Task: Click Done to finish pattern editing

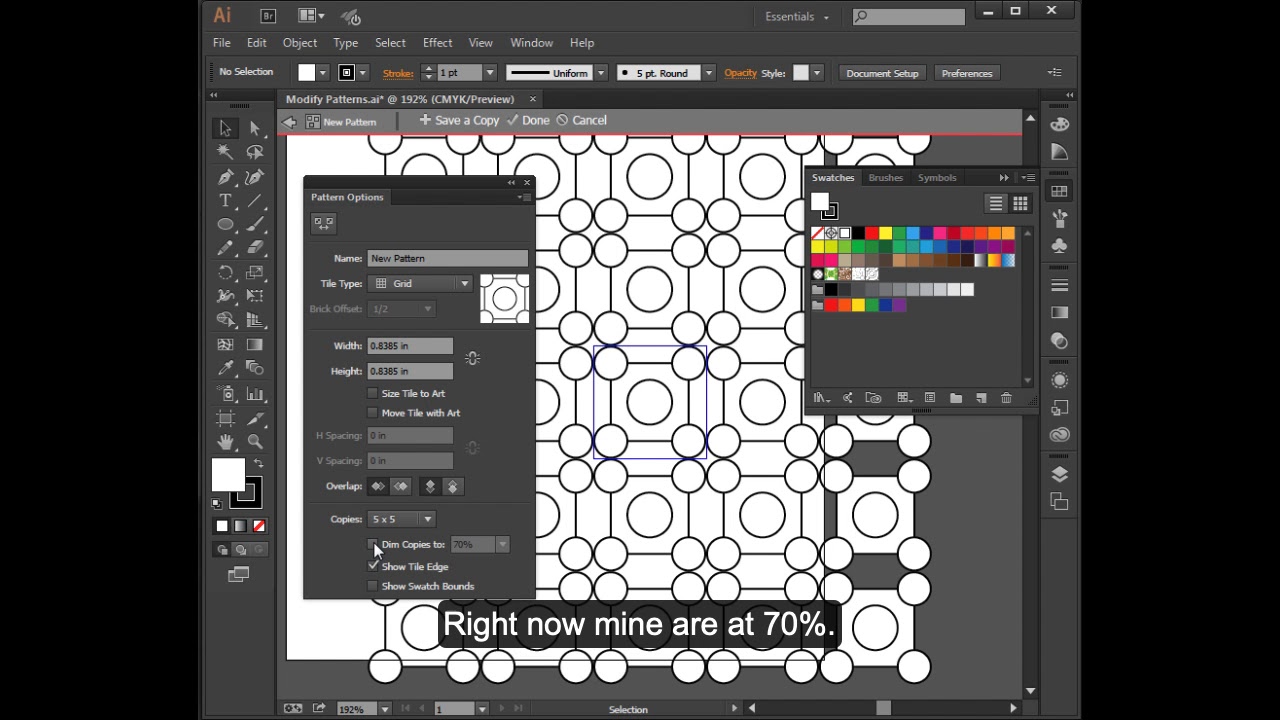Action: (x=528, y=120)
